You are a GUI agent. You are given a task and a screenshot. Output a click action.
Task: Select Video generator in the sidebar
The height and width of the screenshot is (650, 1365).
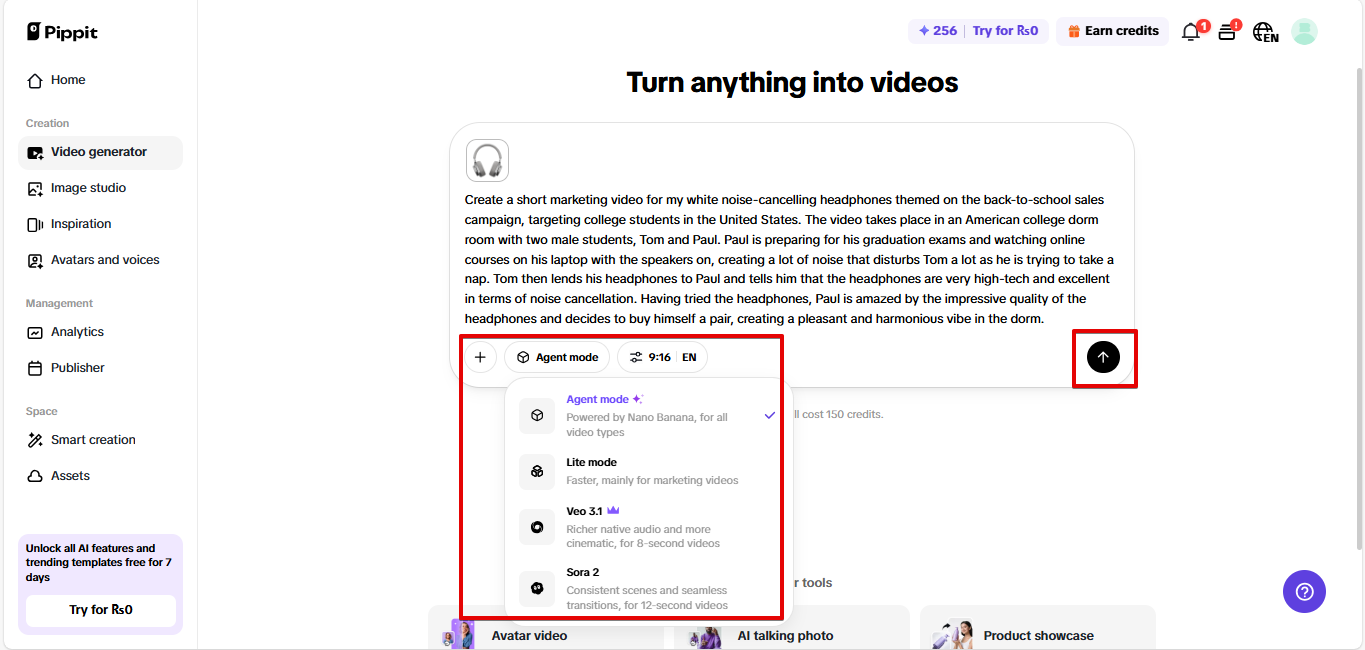click(x=100, y=152)
